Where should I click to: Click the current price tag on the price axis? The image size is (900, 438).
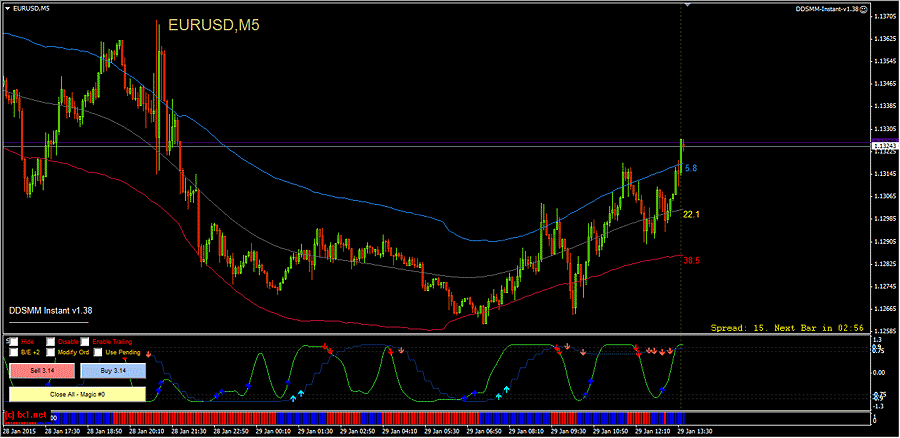pyautogui.click(x=884, y=147)
